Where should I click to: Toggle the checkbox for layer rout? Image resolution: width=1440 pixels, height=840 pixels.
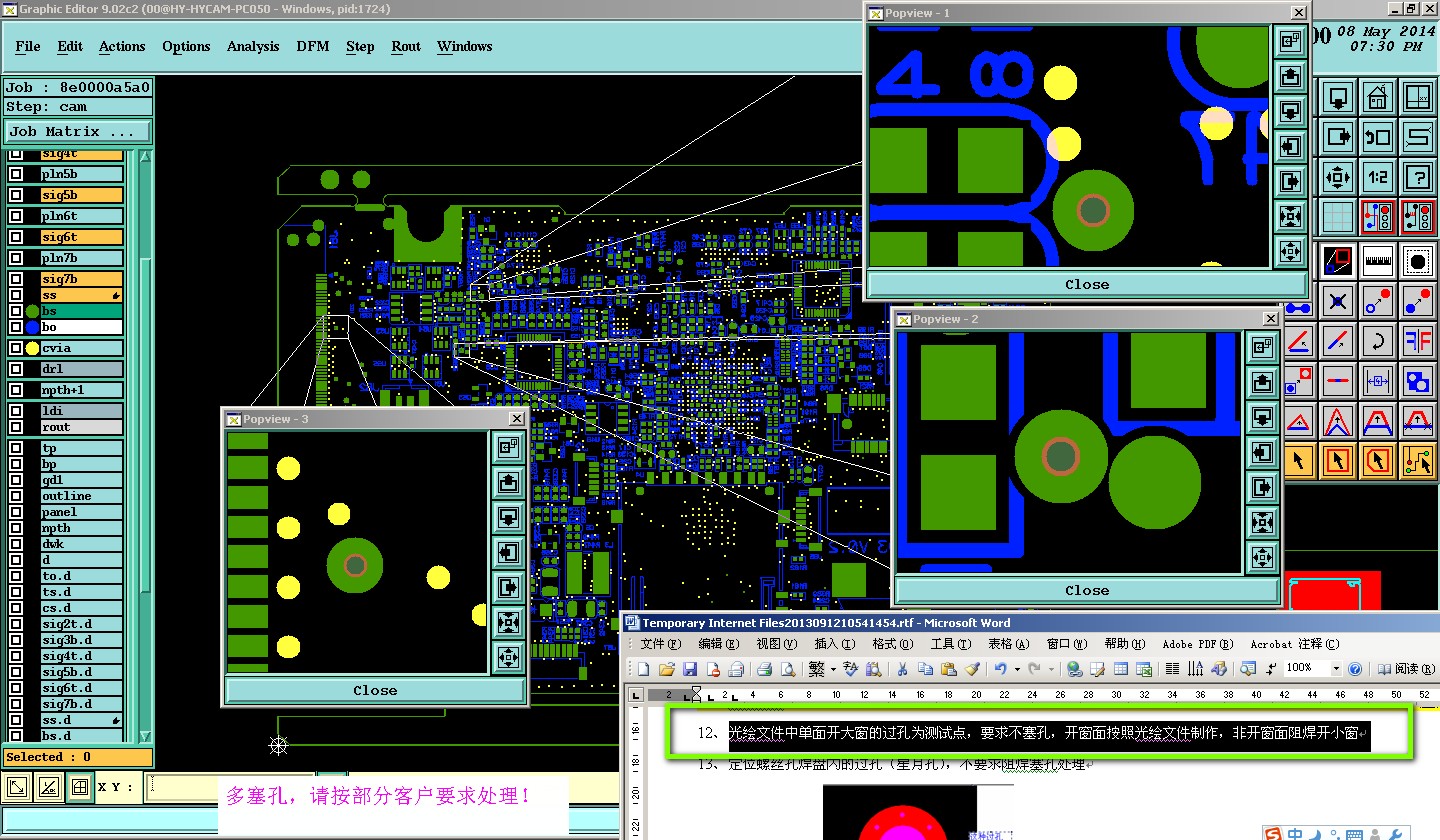coord(16,427)
